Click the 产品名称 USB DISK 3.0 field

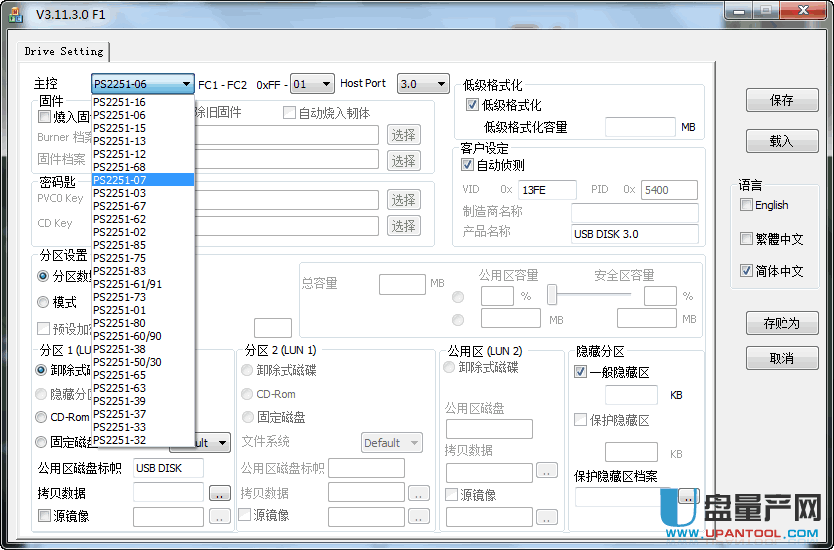(x=634, y=234)
